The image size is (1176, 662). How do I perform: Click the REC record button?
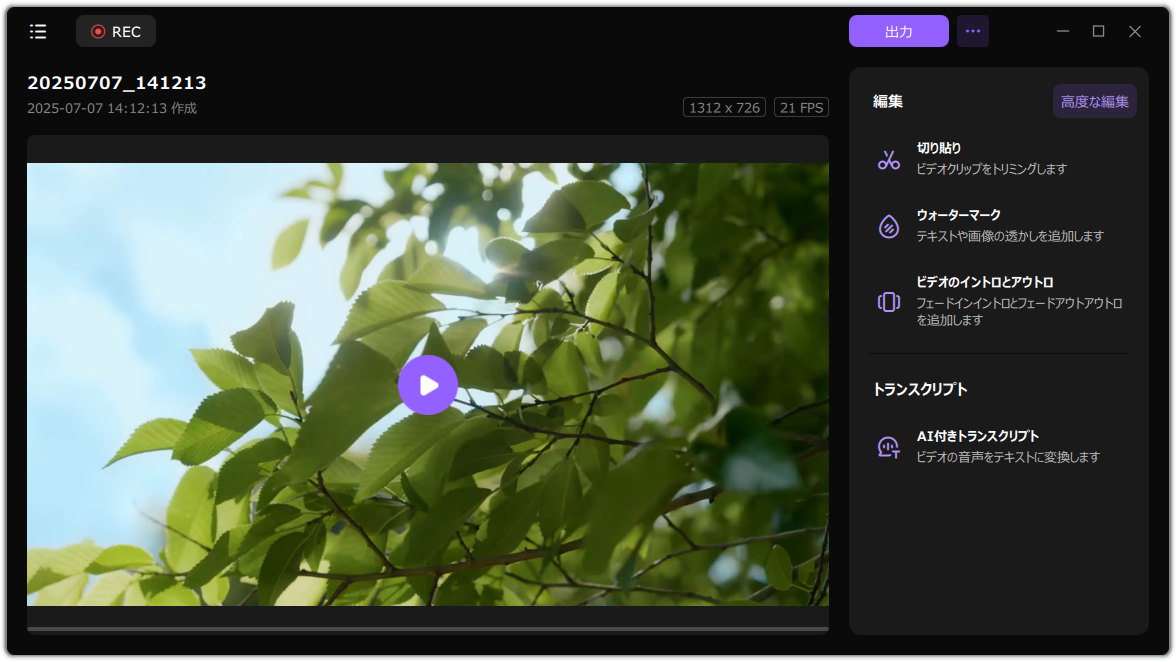(116, 32)
